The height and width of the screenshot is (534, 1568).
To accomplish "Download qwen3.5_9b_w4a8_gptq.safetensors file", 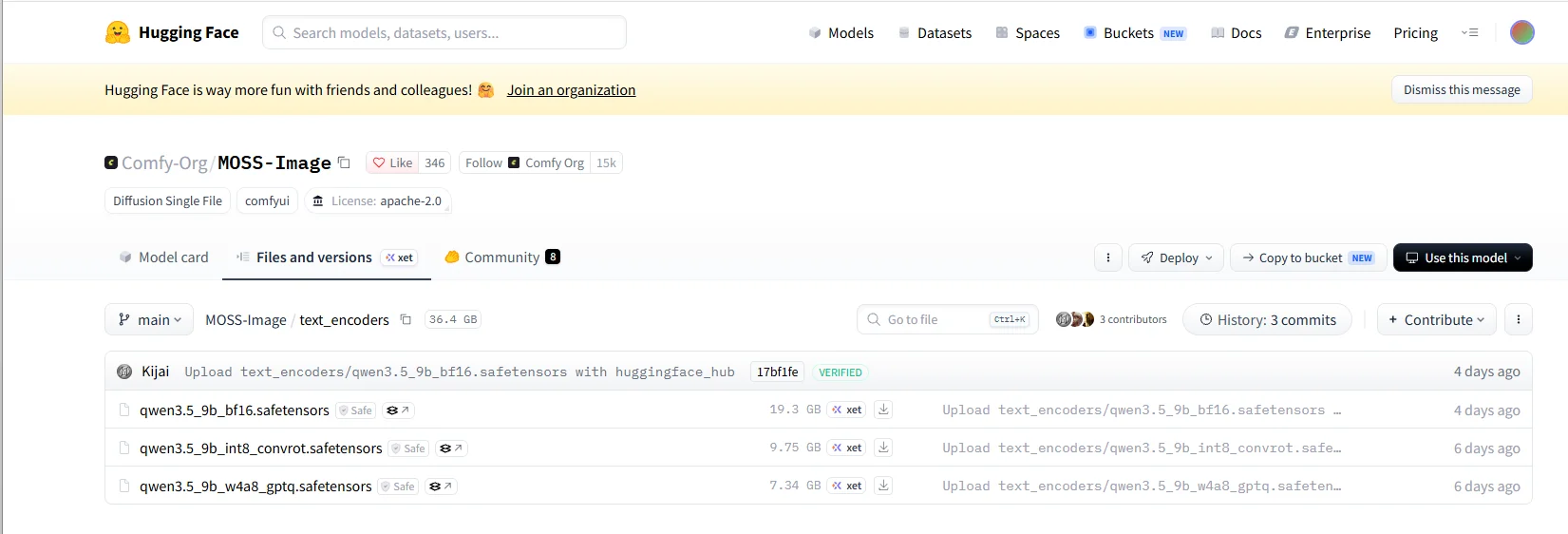I will [883, 486].
